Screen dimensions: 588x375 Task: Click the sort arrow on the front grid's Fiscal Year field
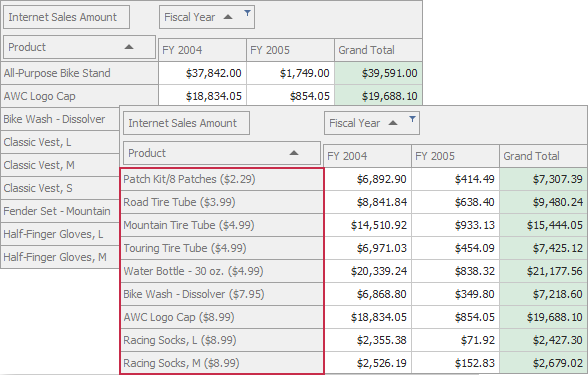point(393,123)
